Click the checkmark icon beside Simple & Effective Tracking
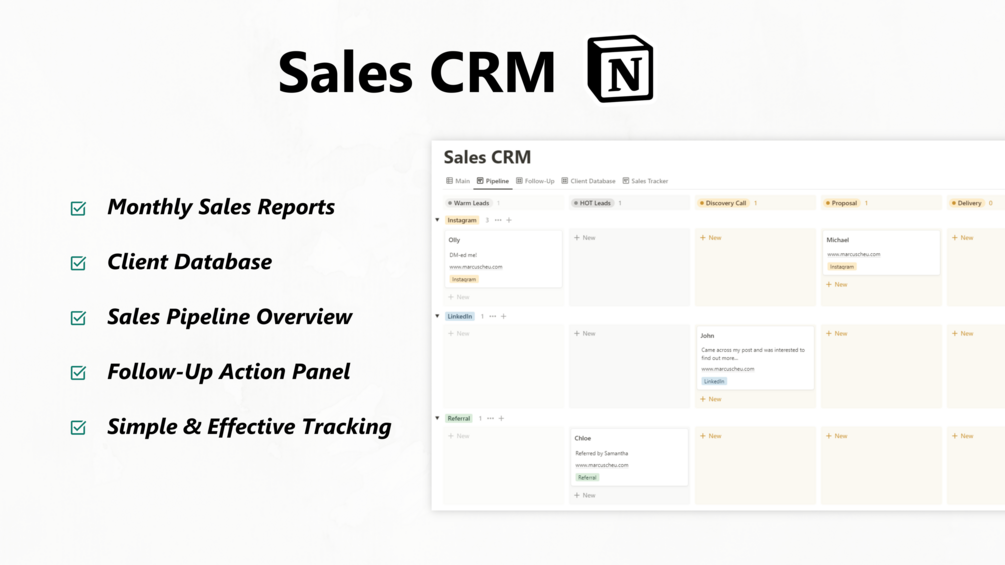This screenshot has height=565, width=1005. 78,427
